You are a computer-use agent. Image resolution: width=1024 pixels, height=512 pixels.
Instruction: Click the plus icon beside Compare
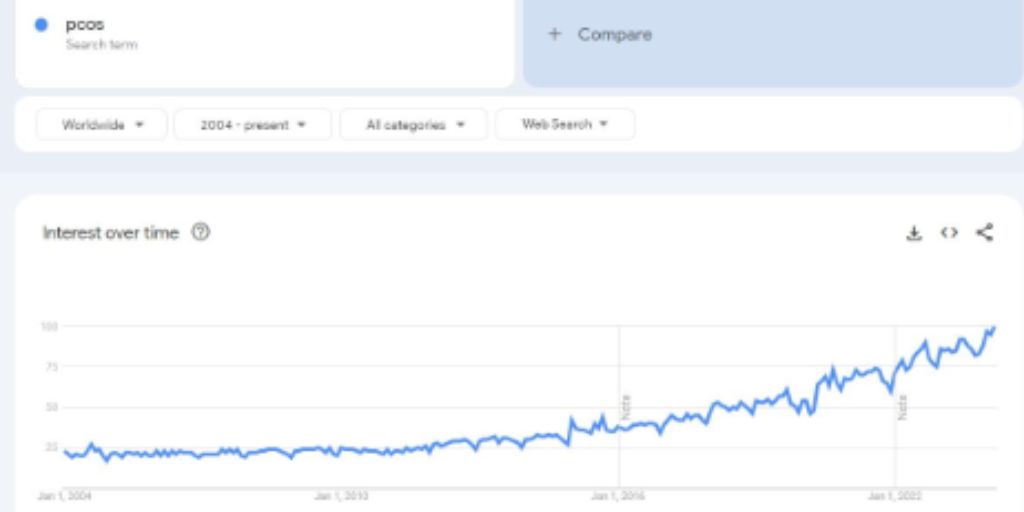(555, 34)
